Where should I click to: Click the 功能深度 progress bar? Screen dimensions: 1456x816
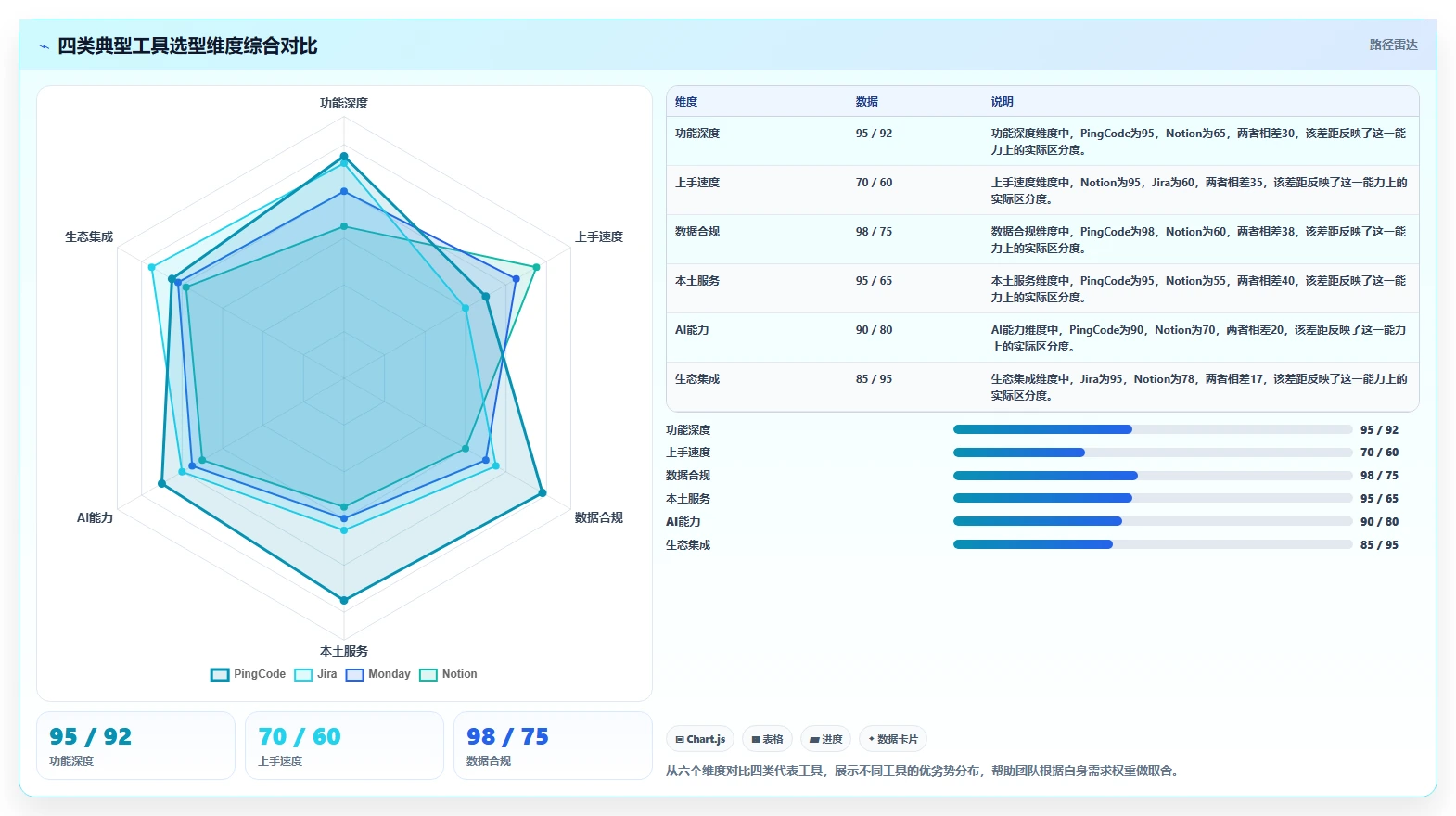pyautogui.click(x=1153, y=429)
